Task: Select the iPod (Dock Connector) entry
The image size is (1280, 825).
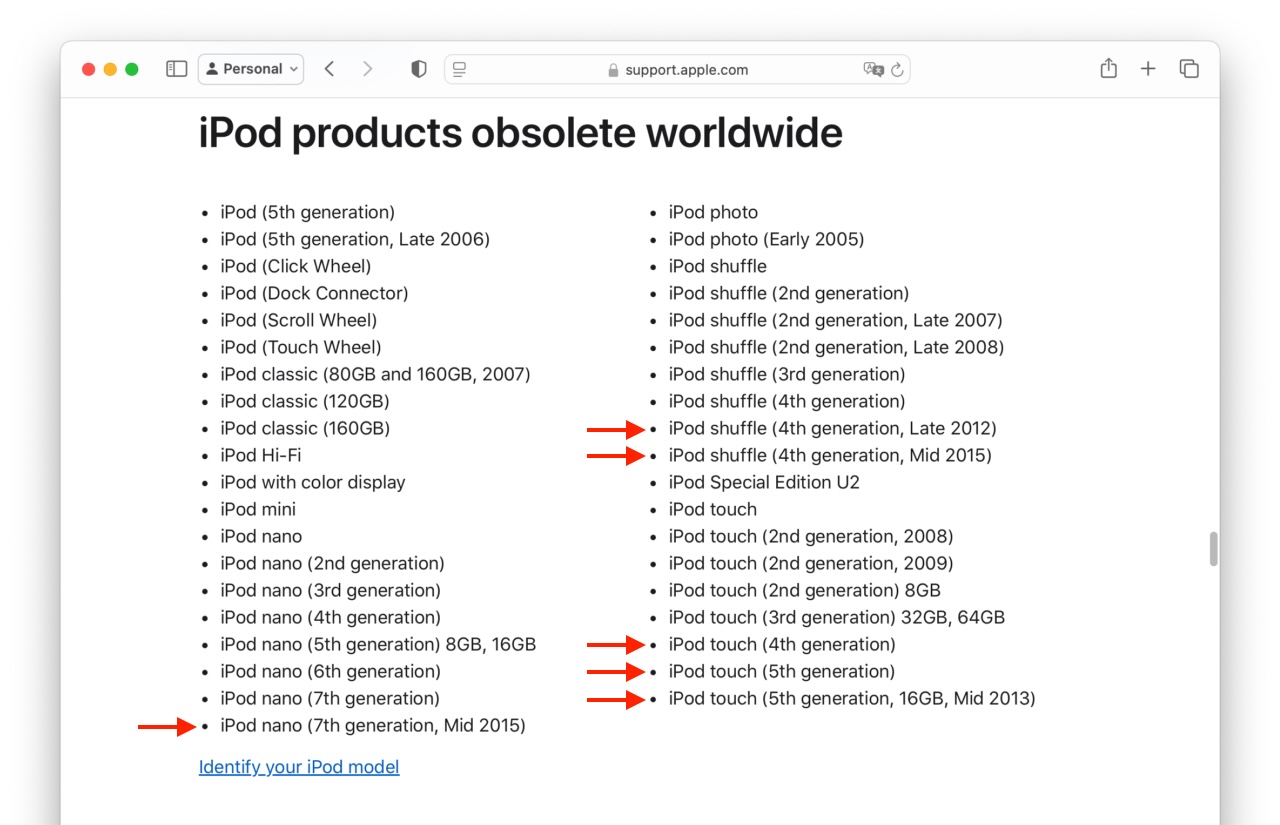Action: (314, 293)
